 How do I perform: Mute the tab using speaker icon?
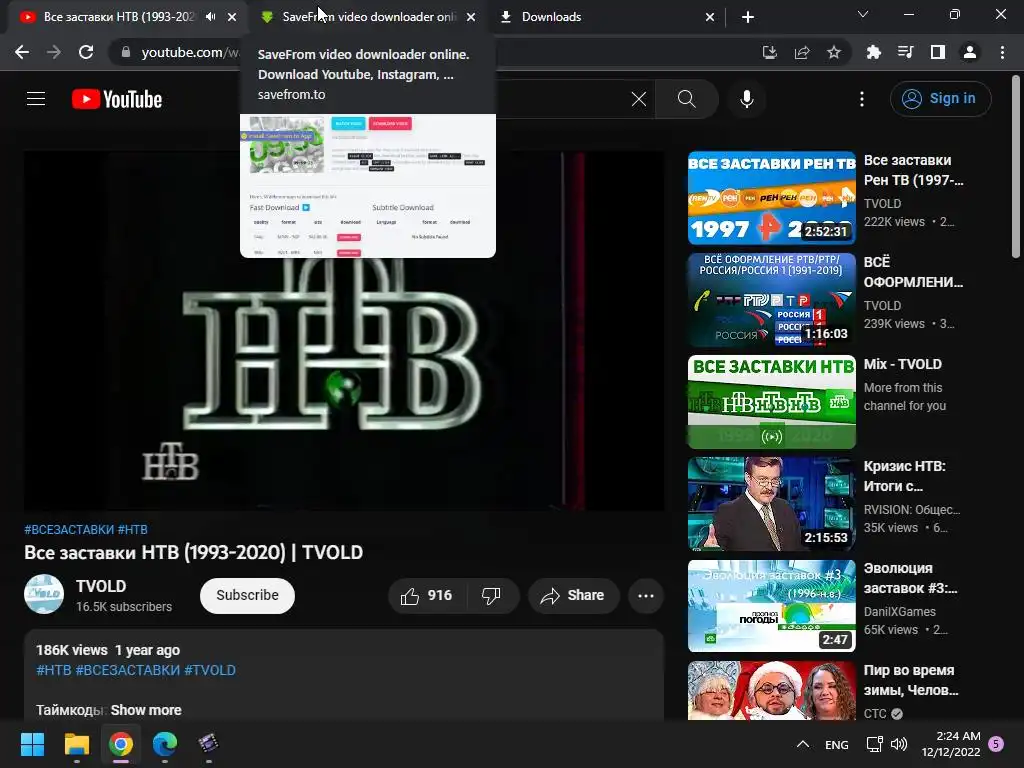click(210, 17)
